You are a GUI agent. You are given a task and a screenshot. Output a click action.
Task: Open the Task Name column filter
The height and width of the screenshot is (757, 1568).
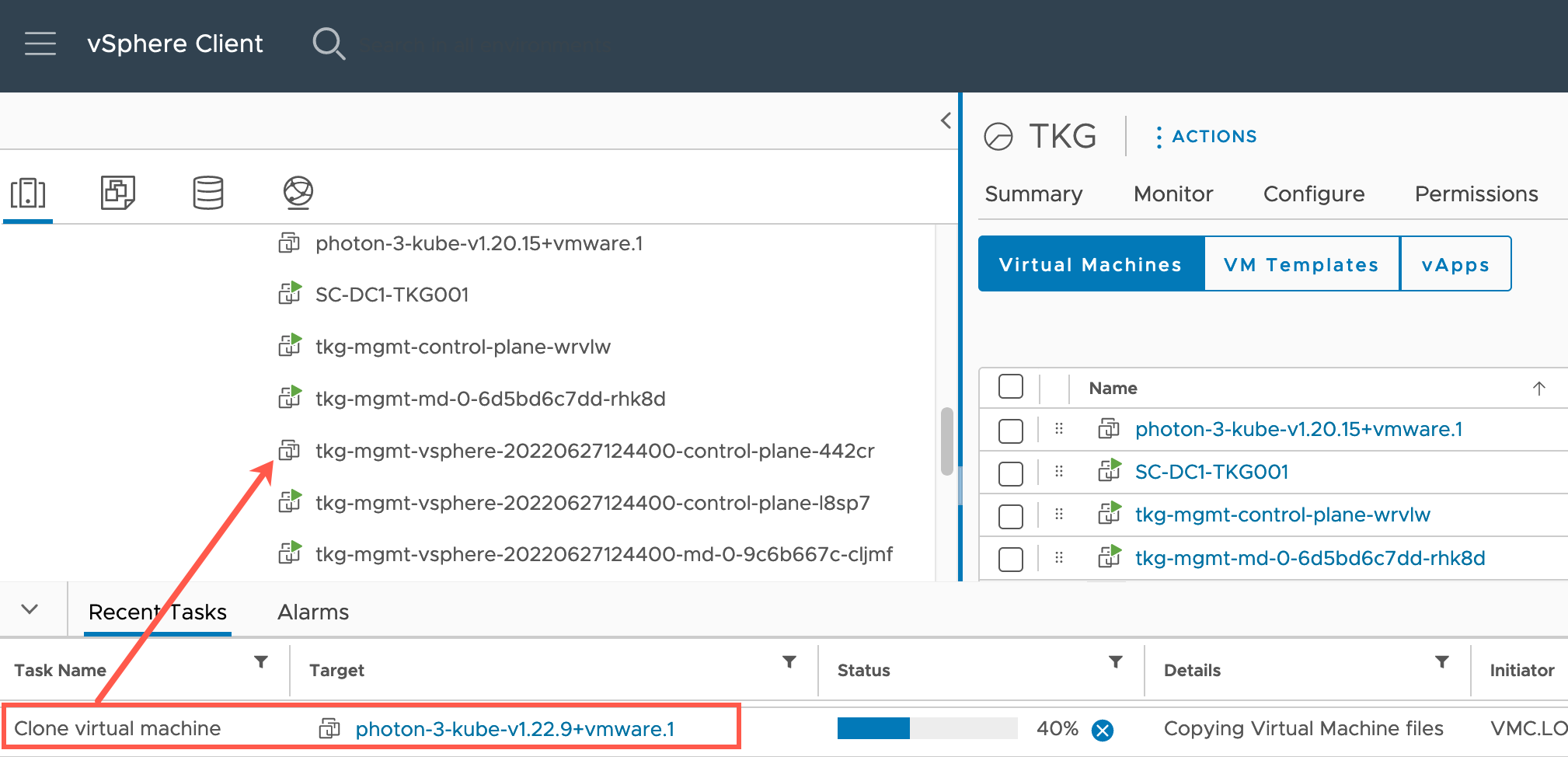click(x=261, y=662)
